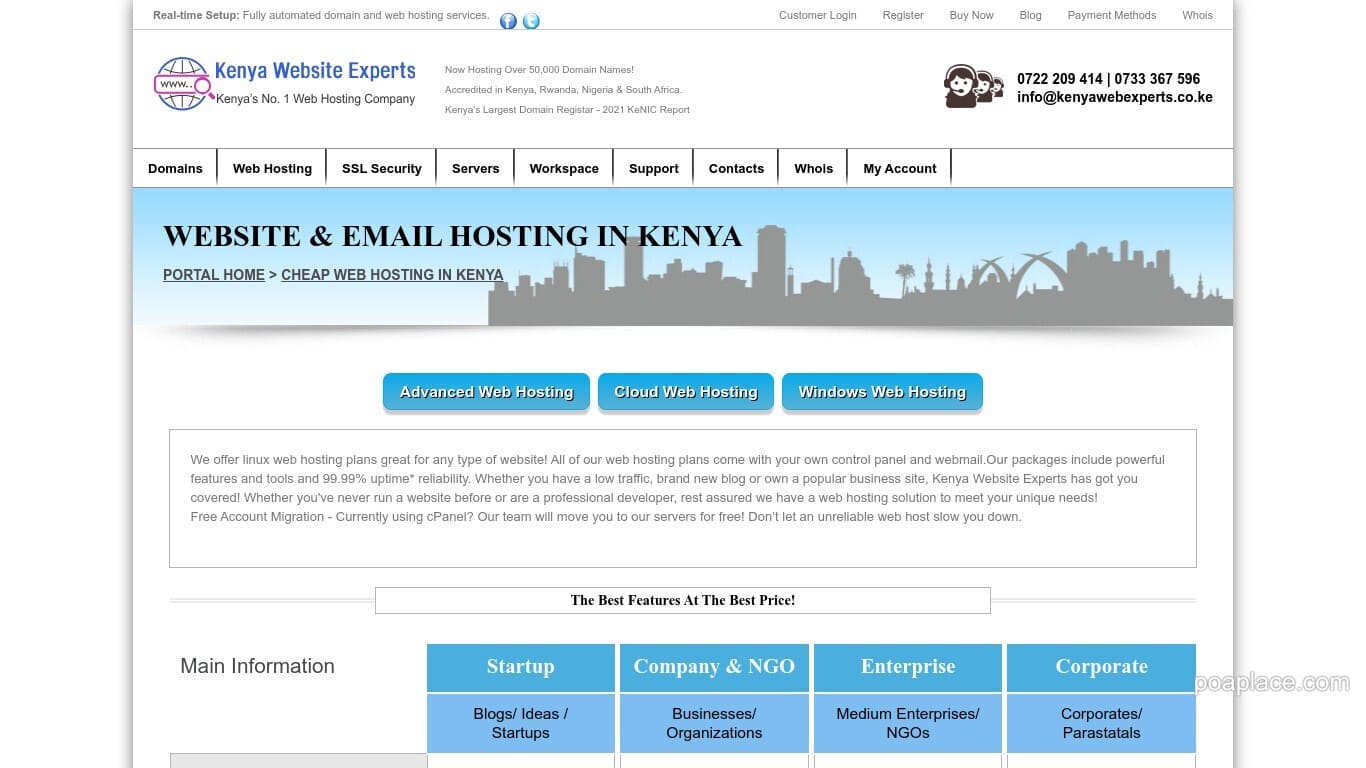Screen dimensions: 1366x768
Task: Navigate to PORTAL HOME breadcrumb
Action: click(213, 274)
